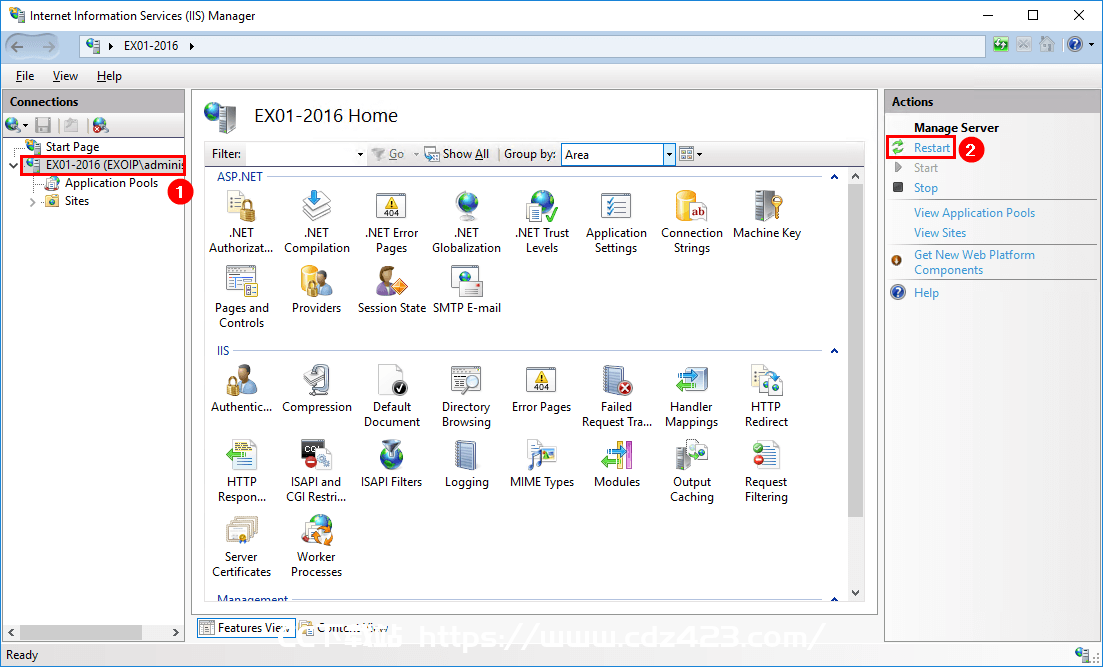Click Get New Web Platform Components

pyautogui.click(x=974, y=262)
